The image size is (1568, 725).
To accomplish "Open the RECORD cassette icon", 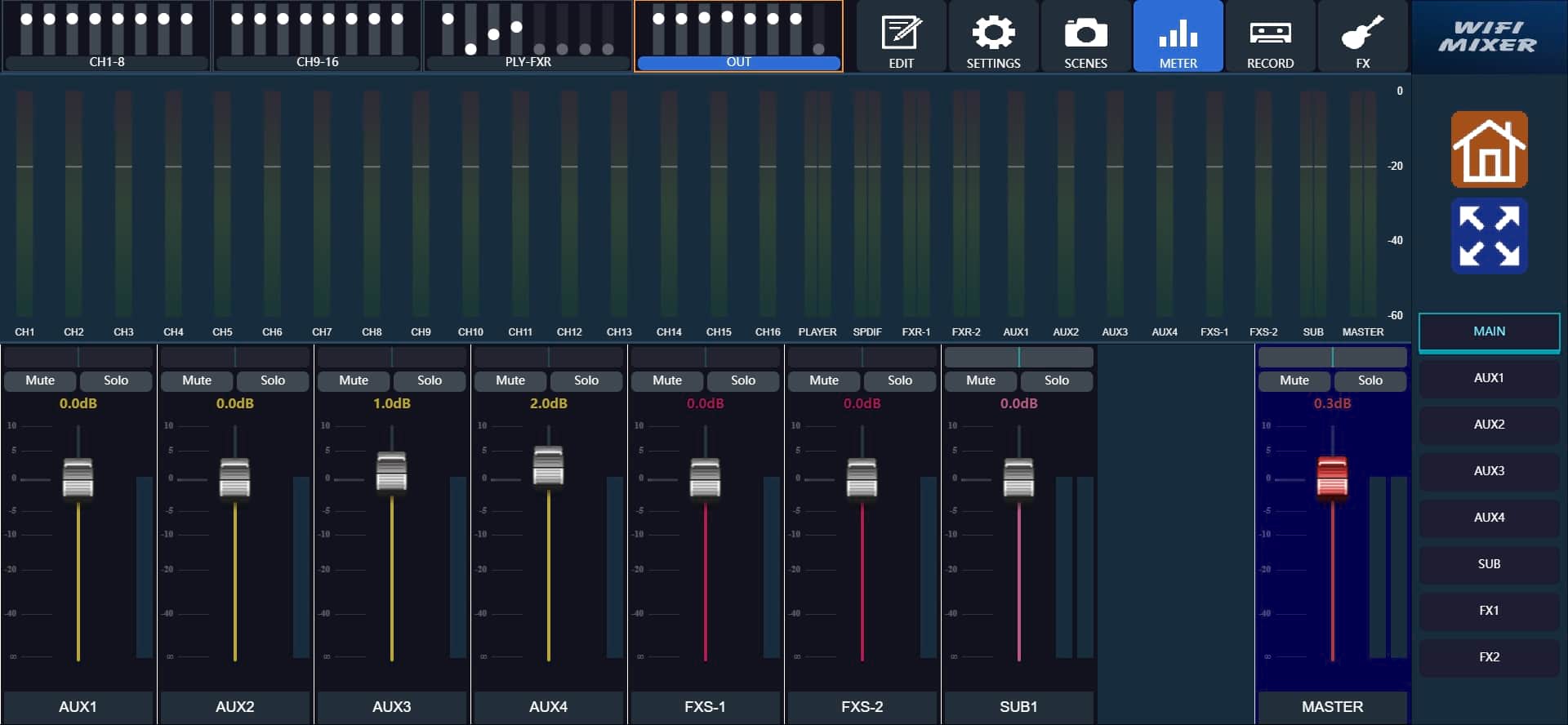I will pos(1270,37).
